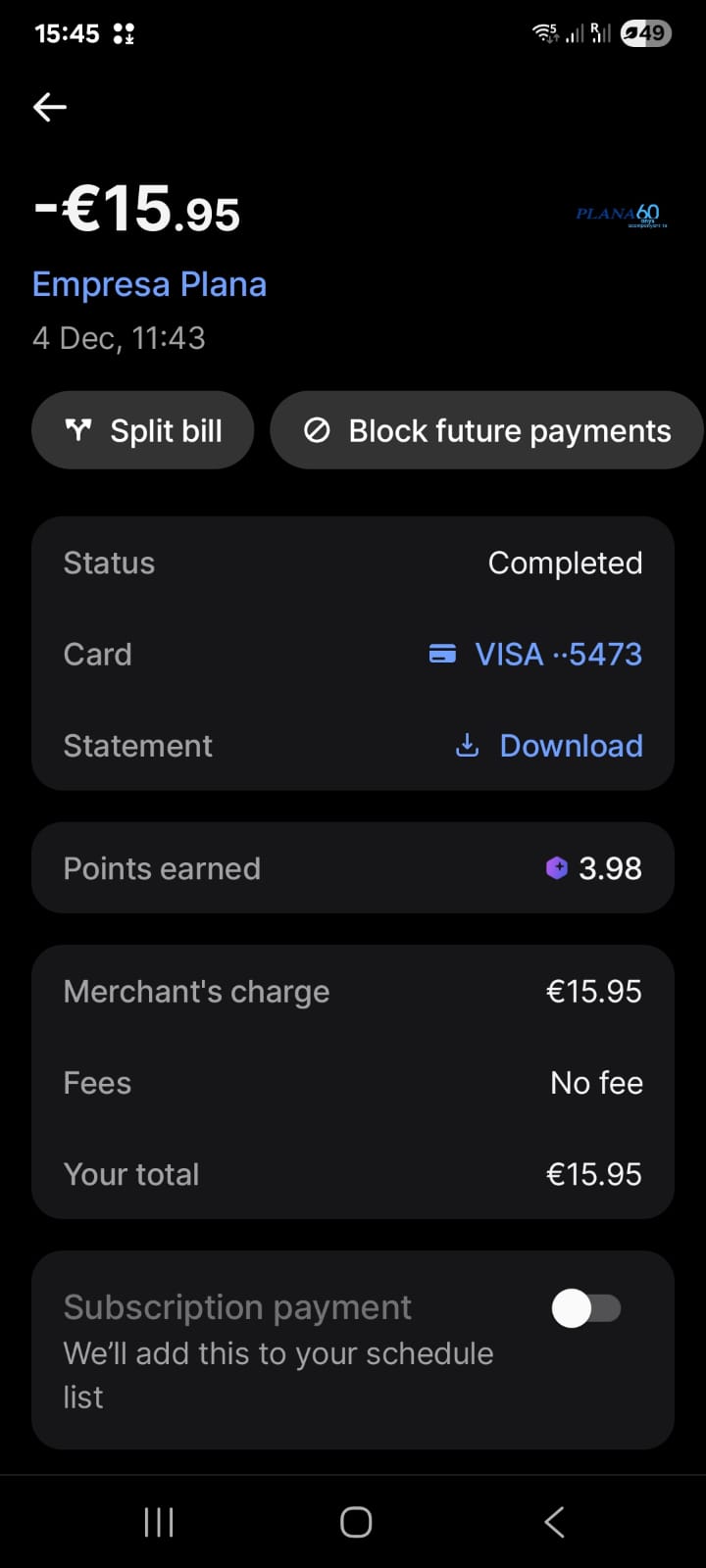Download the transaction statement
Viewport: 706px width, 1568px height.
571,746
